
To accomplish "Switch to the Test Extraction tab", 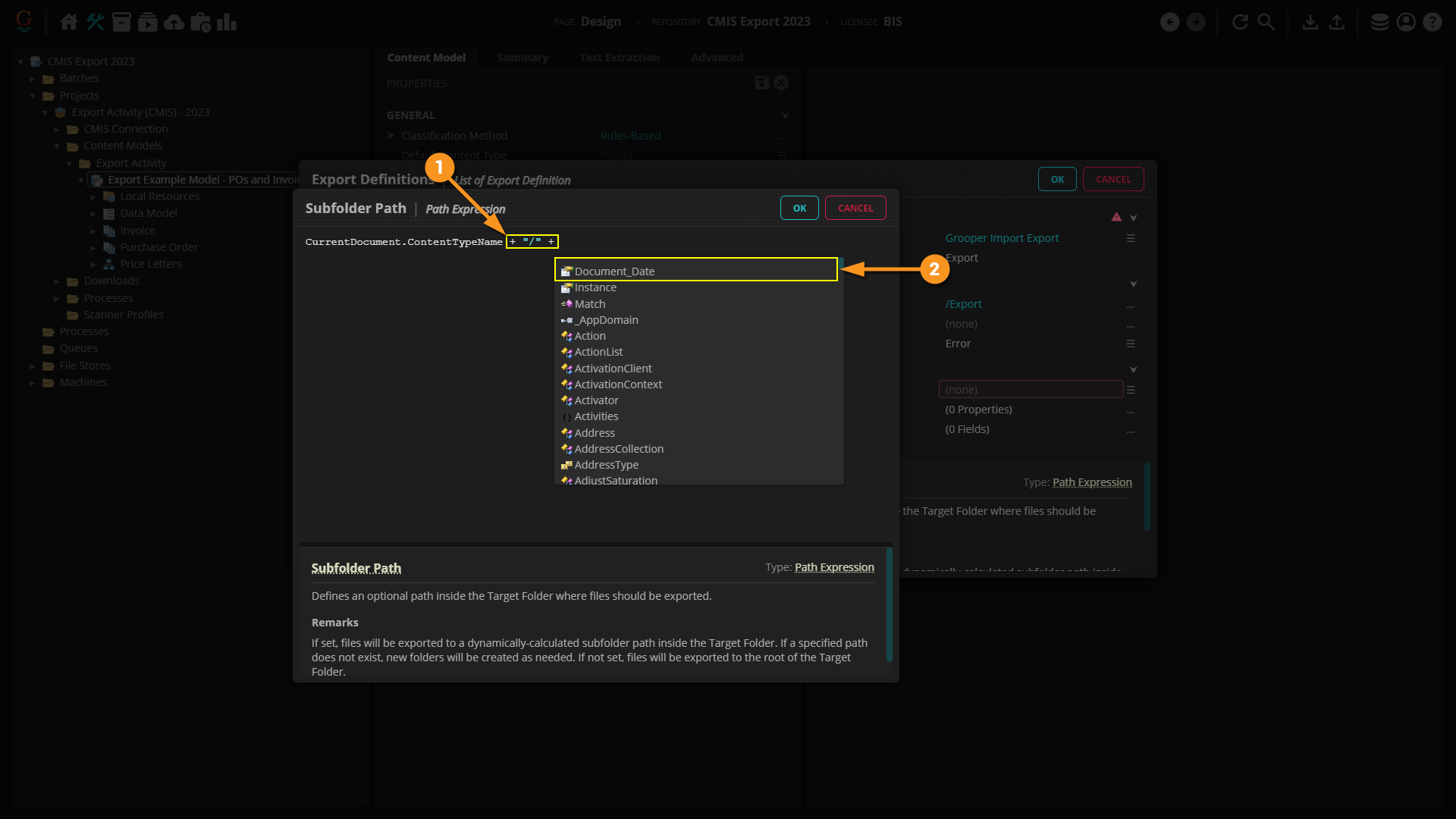I will coord(619,58).
